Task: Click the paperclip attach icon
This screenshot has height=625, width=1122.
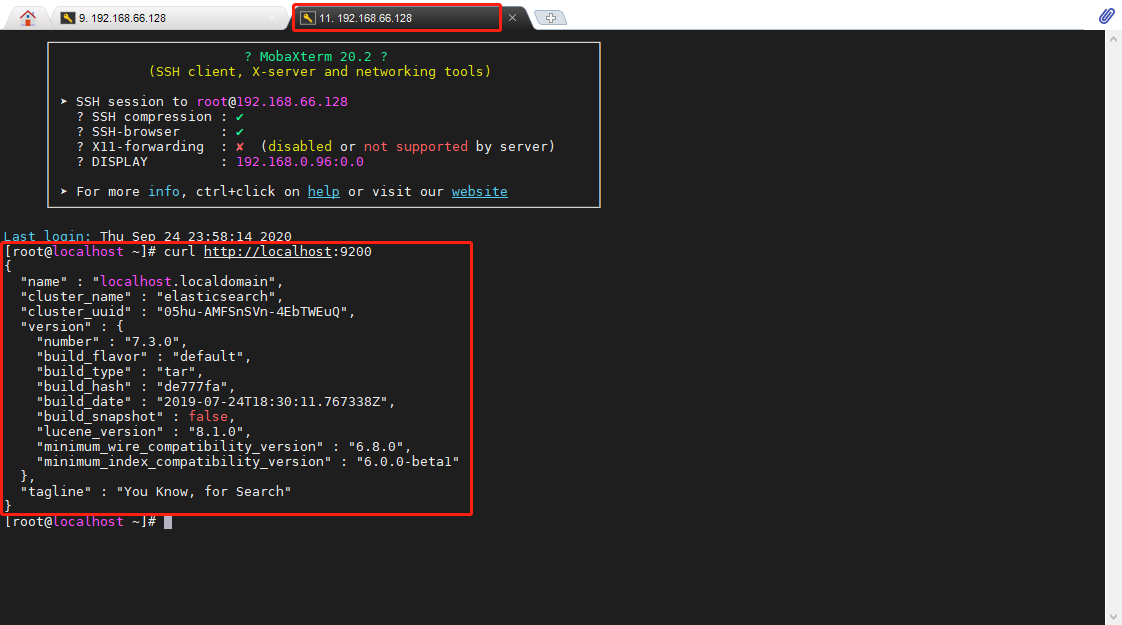Action: pos(1106,16)
